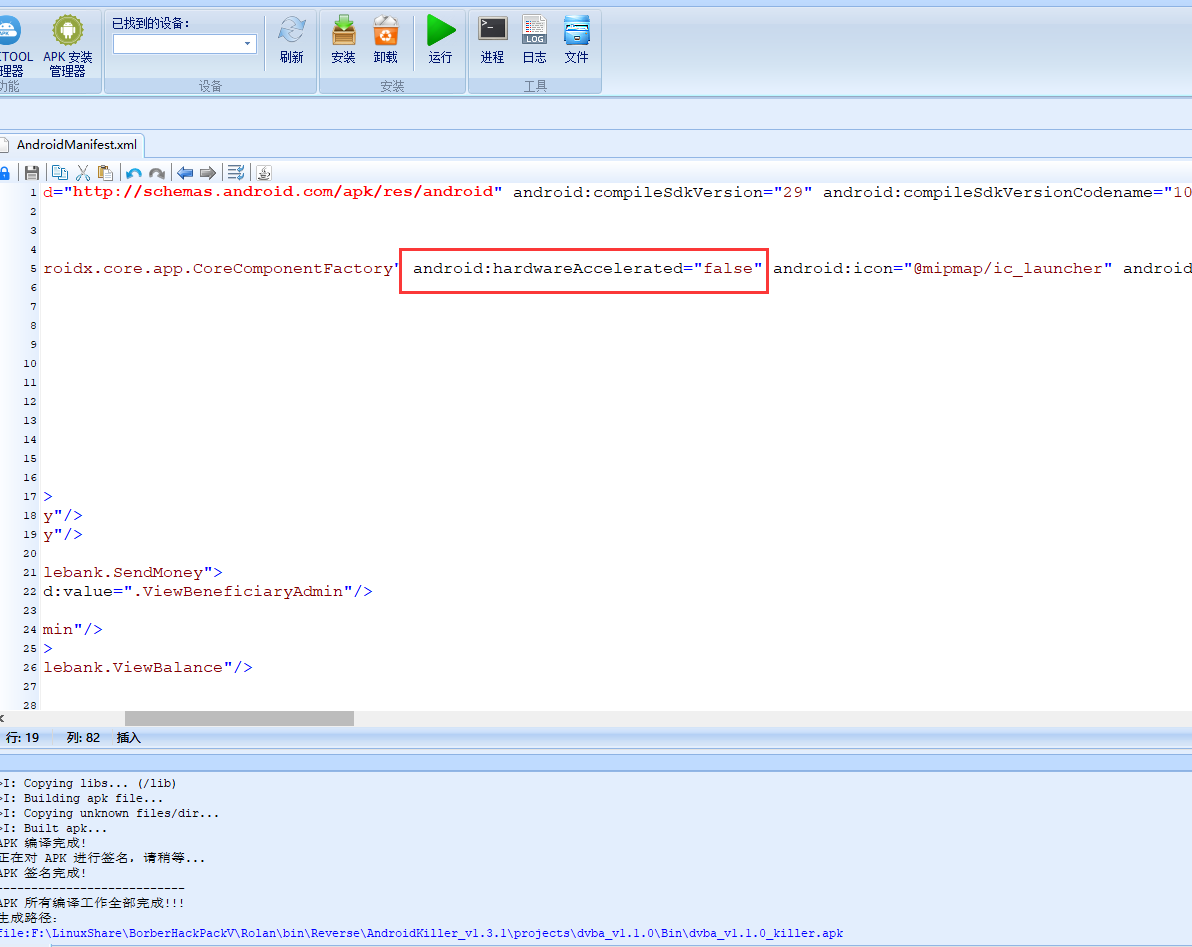Open the APK 安装管理器 tool

(68, 46)
